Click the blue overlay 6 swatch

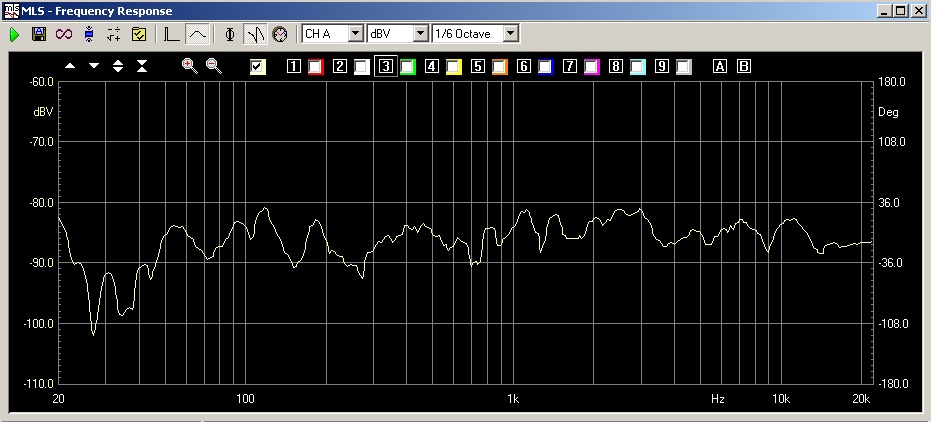[545, 67]
